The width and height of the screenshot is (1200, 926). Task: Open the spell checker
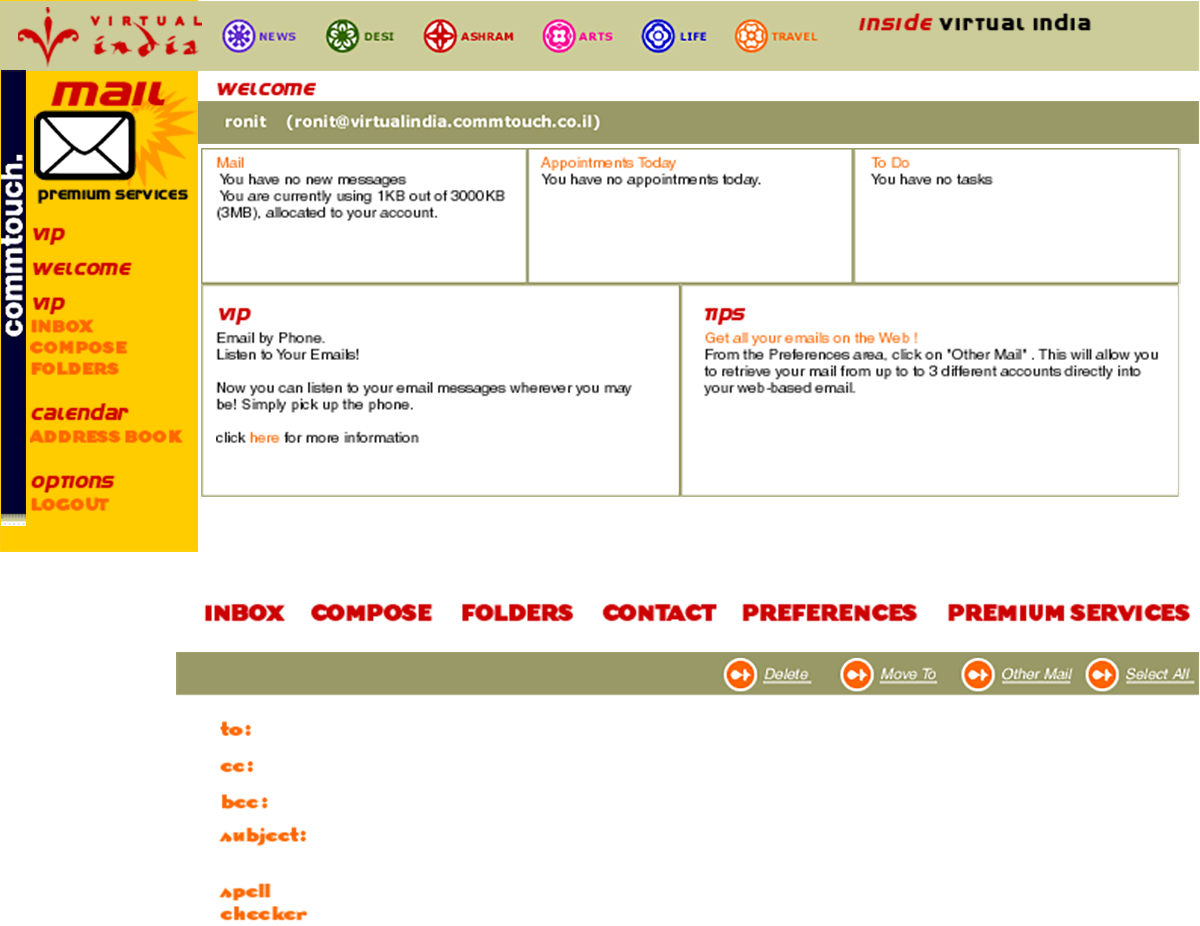pyautogui.click(x=263, y=903)
